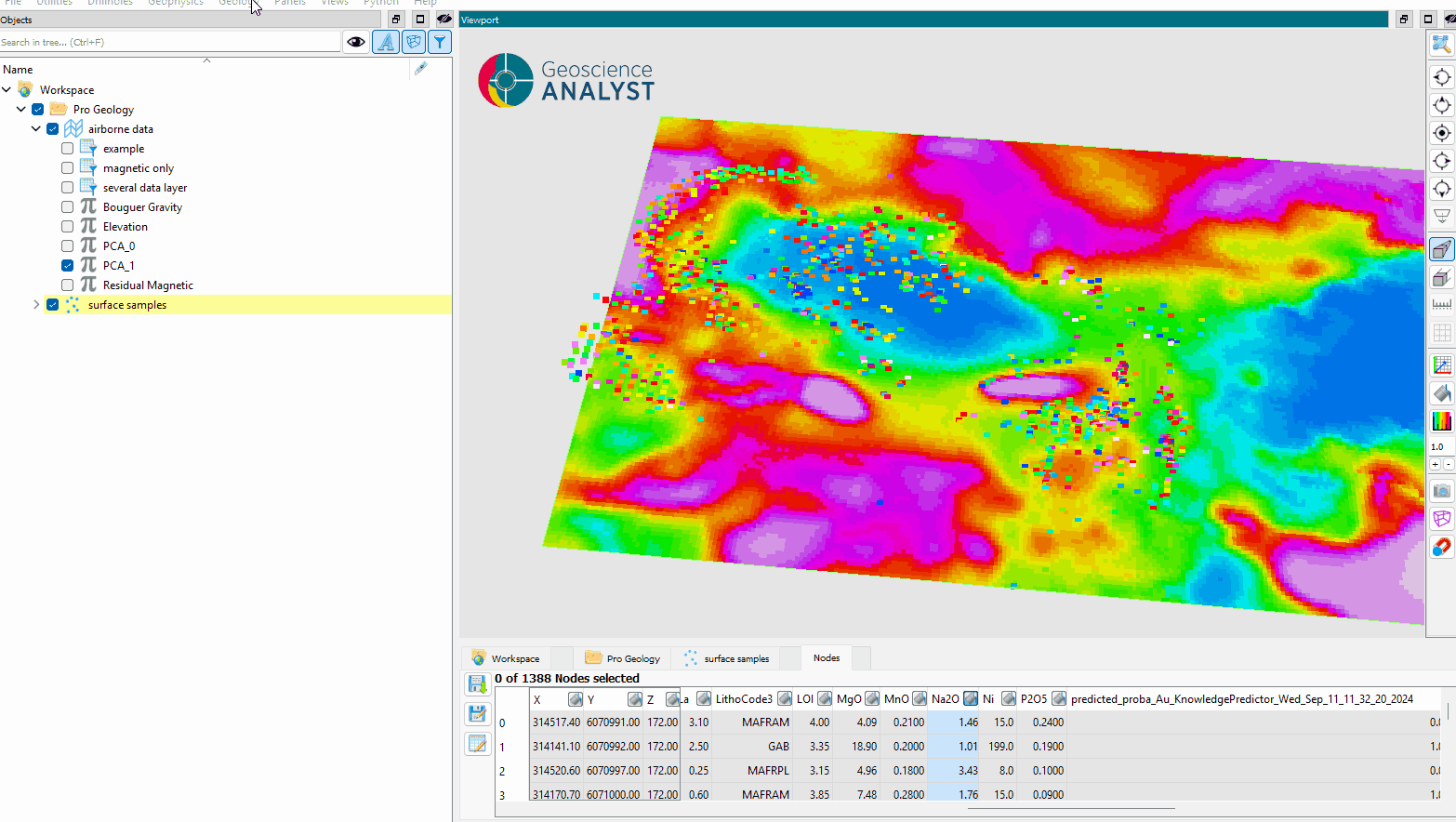Screen dimensions: 1456x822
Task: Select the PCA_0 tree item
Action: pos(119,246)
